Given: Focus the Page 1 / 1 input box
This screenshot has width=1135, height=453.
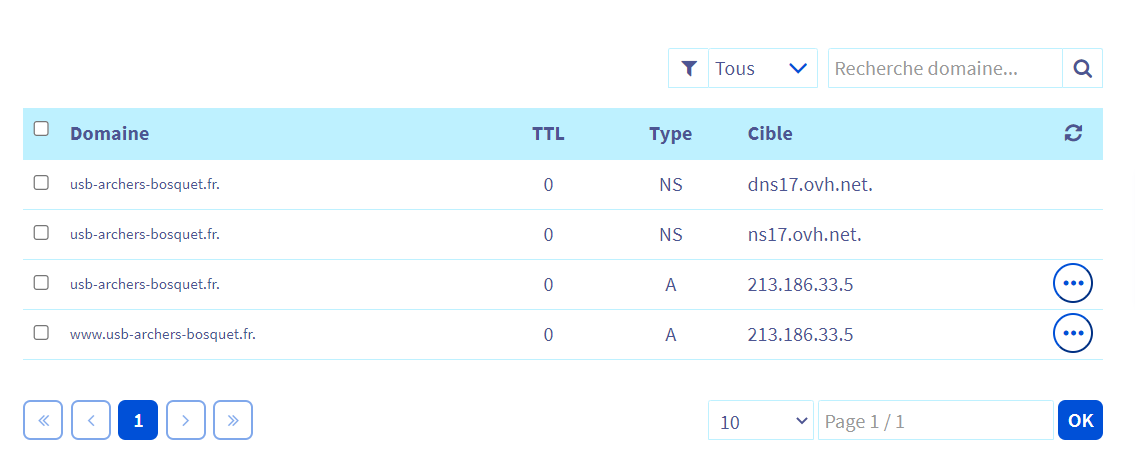Looking at the screenshot, I should point(934,421).
